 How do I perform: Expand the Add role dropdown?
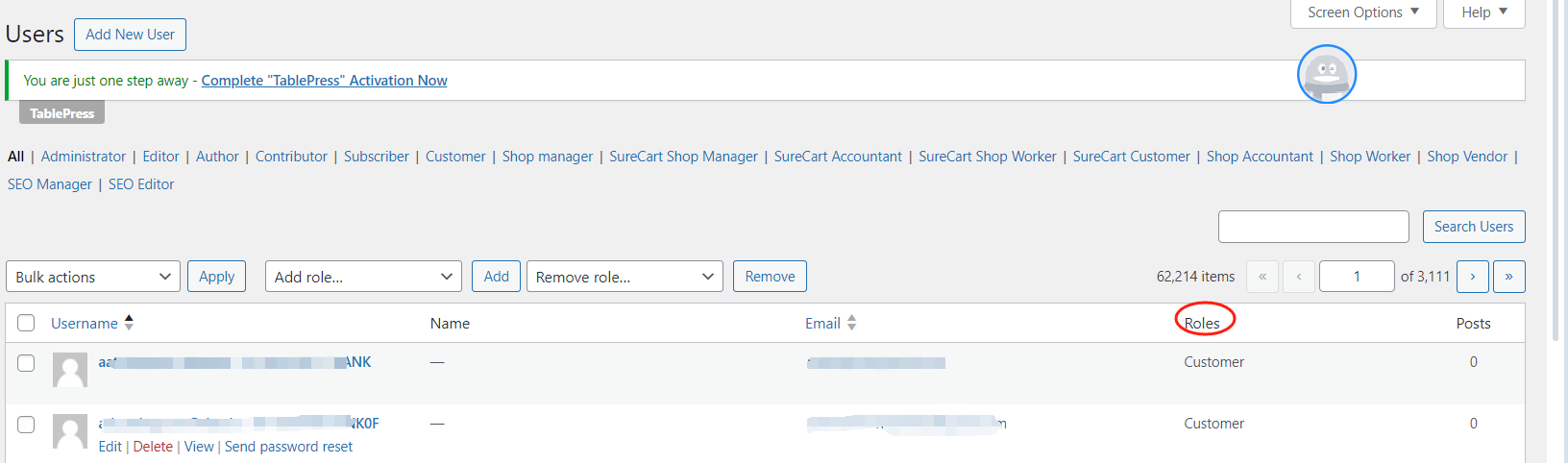pos(363,277)
